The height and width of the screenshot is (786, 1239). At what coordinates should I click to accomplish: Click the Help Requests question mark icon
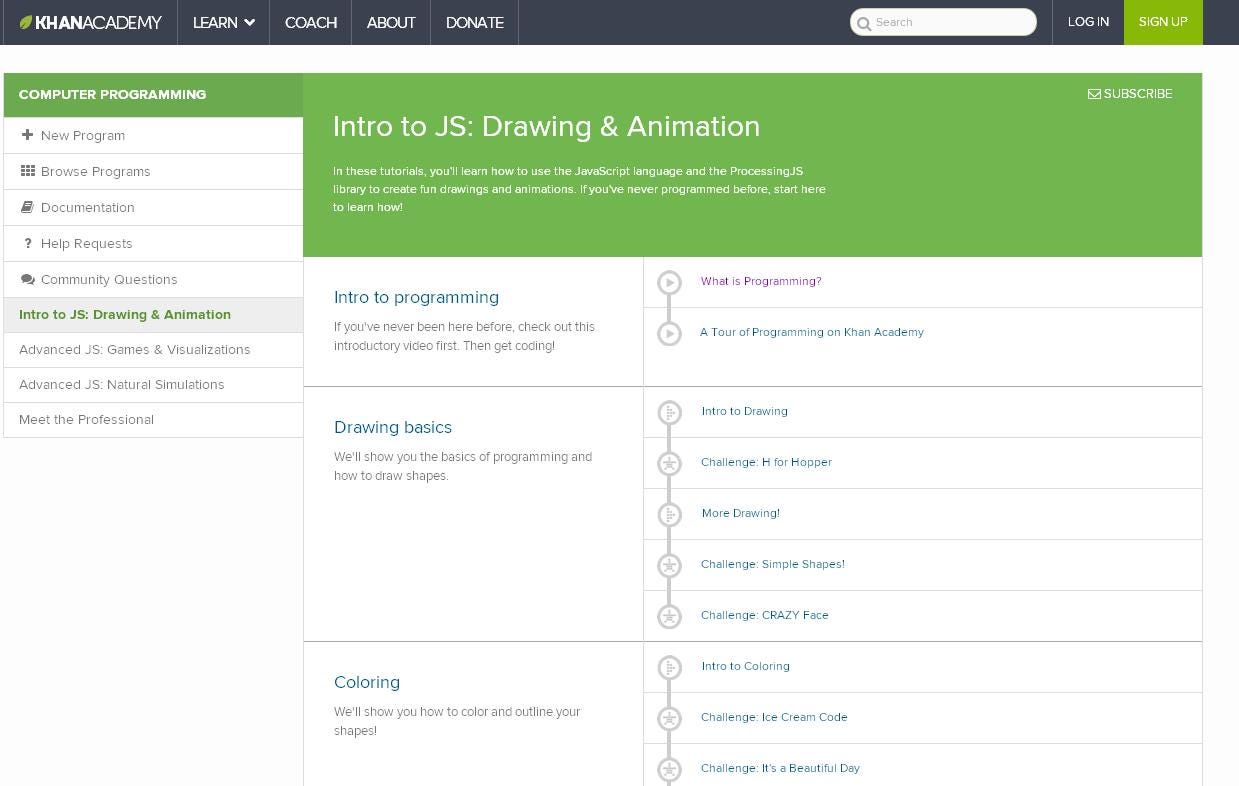tap(28, 243)
